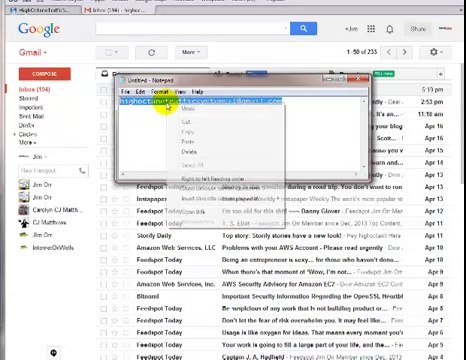Star the Instapaper email
This screenshot has height=360, width=466.
pyautogui.click(x=114, y=199)
